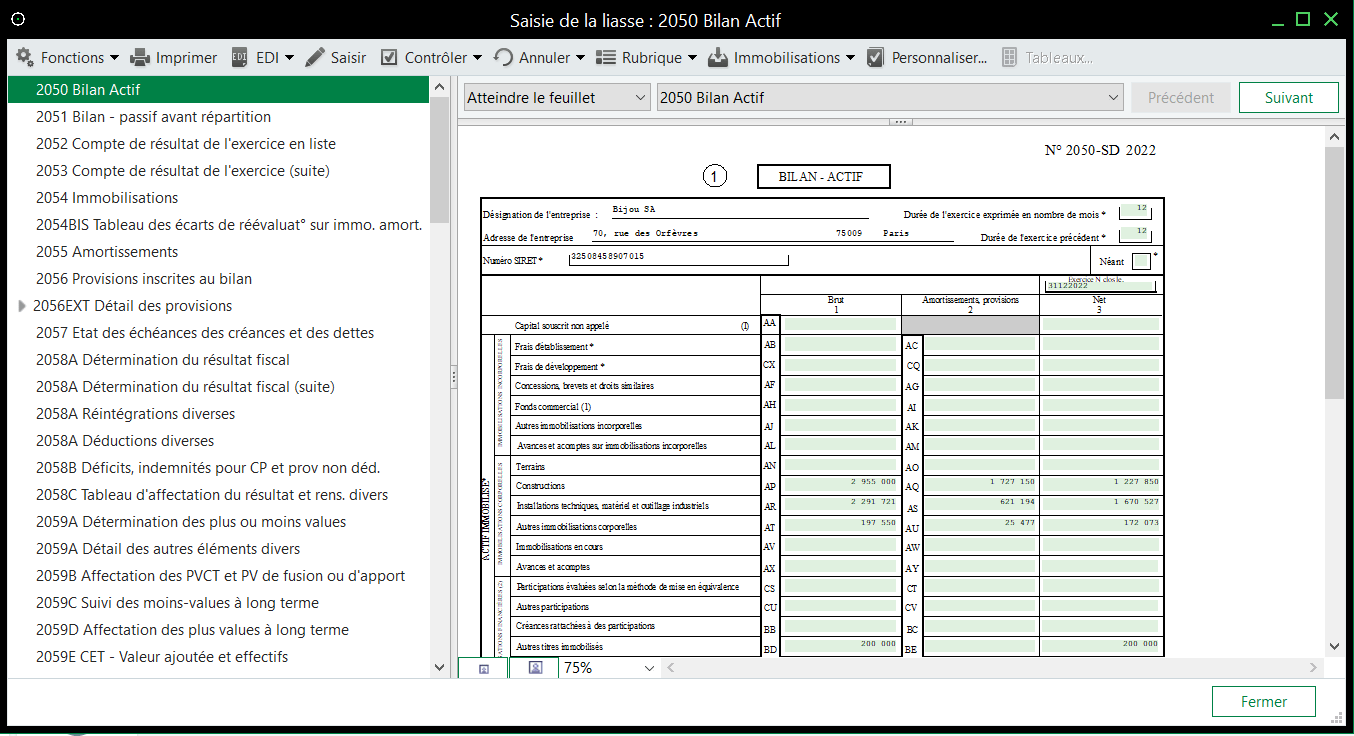Click left list scroll down arrow
1354x736 pixels.
pyautogui.click(x=440, y=667)
